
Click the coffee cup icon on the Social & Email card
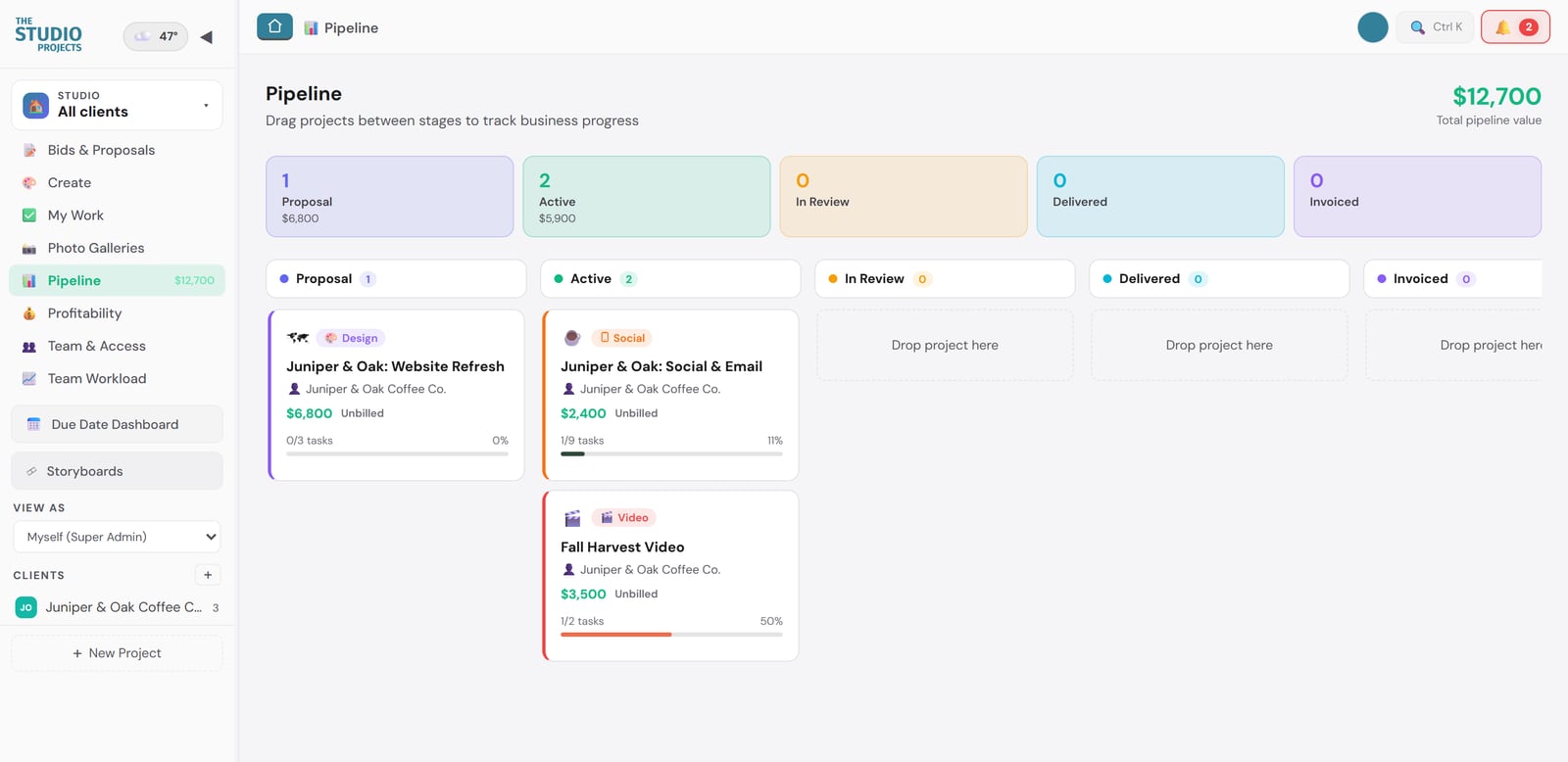pyautogui.click(x=572, y=338)
